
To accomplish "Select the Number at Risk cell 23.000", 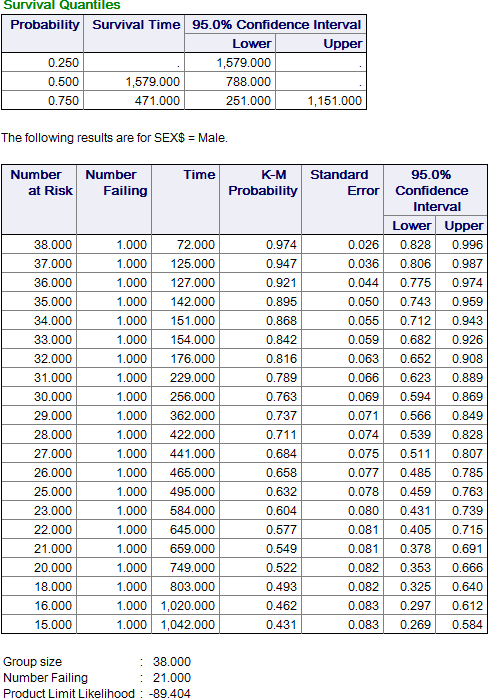I will [x=53, y=511].
